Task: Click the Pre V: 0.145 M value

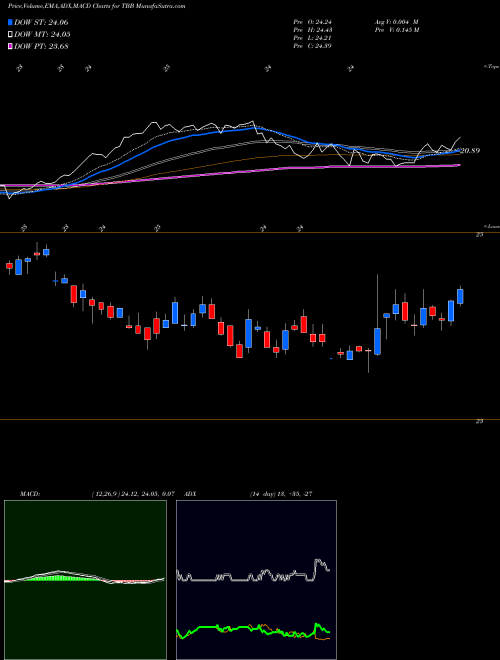Action: click(x=396, y=30)
